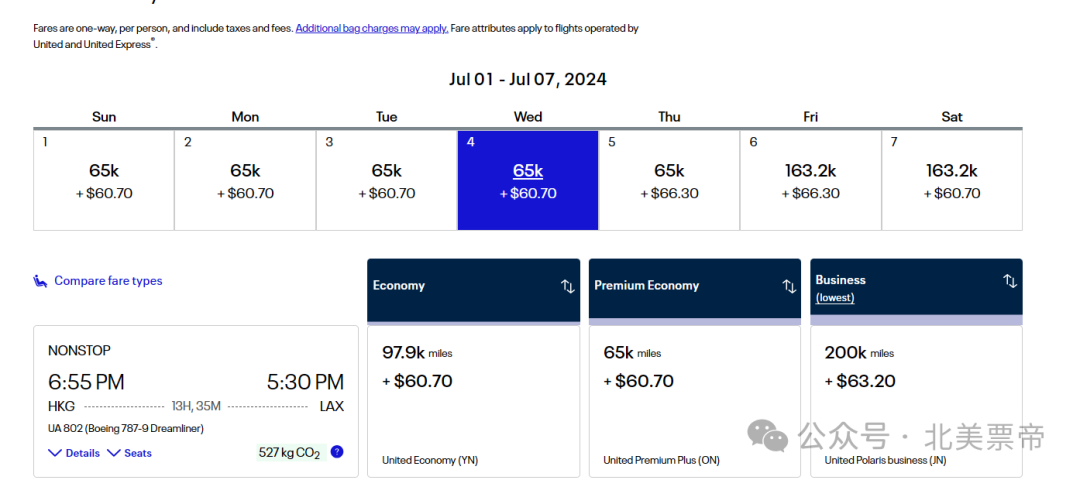Select highlighted Wednesday July 4 65k fare
The image size is (1080, 480).
(x=528, y=180)
